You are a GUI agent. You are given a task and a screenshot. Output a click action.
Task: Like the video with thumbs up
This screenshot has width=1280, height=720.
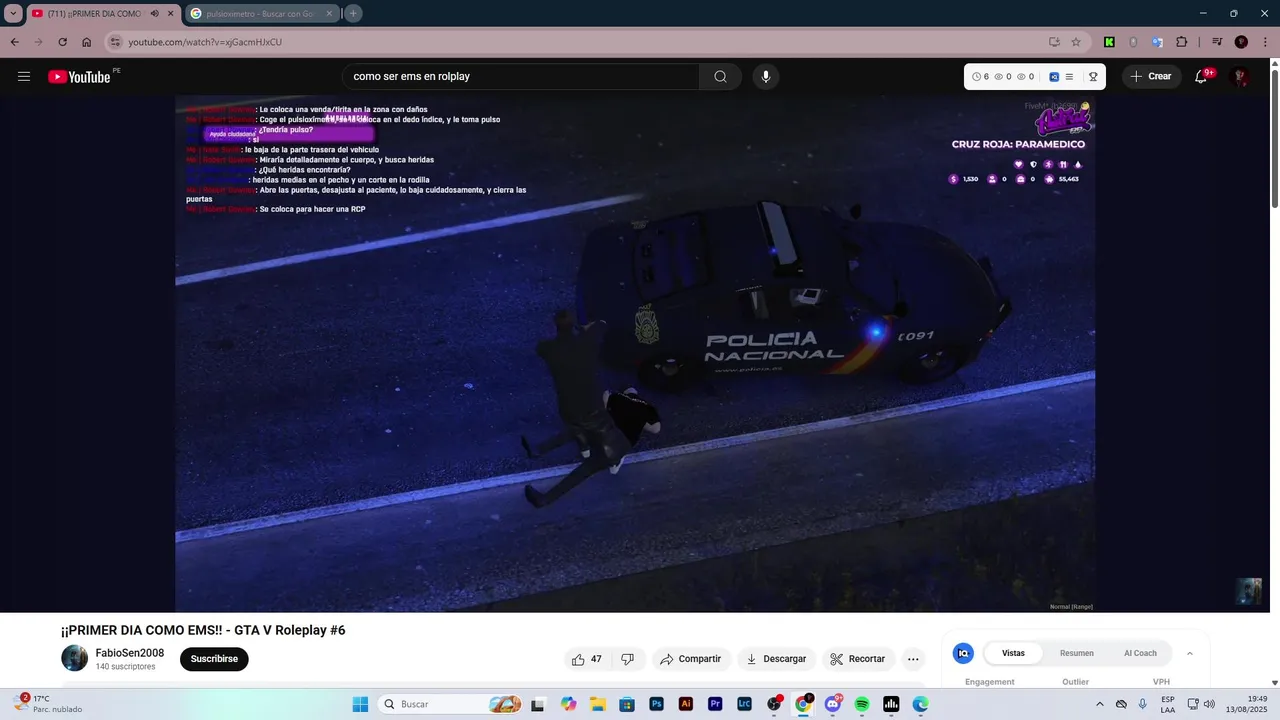(587, 659)
